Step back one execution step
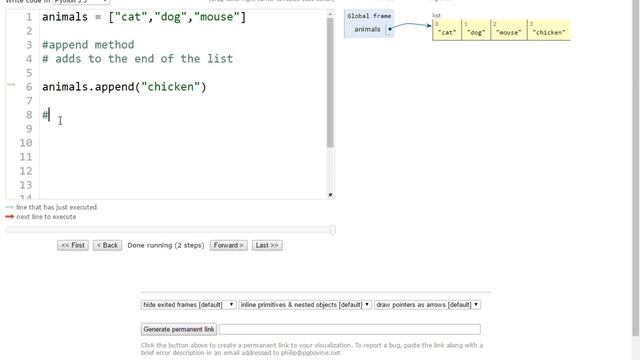640x360 pixels. [107, 245]
